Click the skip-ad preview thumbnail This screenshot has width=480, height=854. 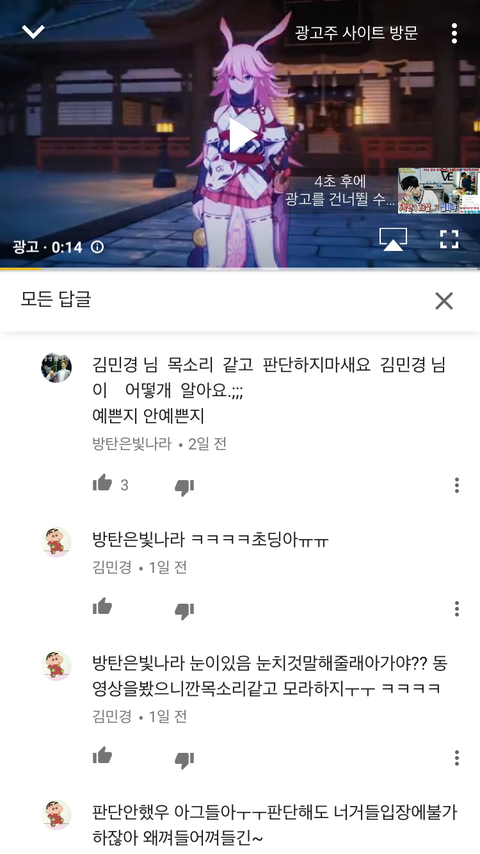tap(439, 191)
